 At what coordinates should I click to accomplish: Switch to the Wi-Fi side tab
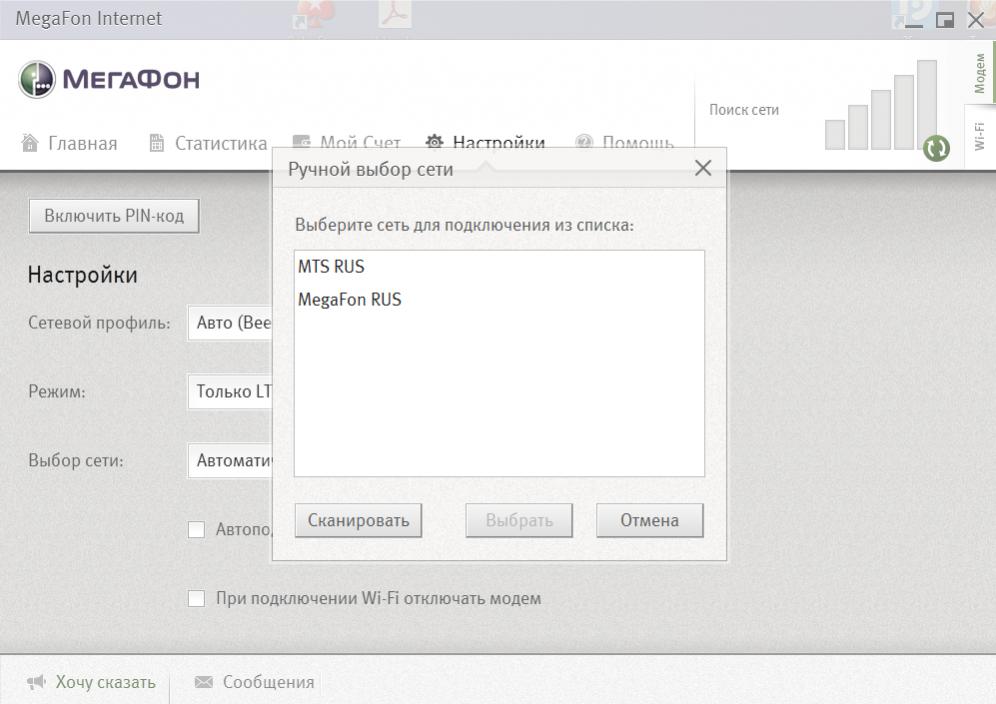coord(980,137)
